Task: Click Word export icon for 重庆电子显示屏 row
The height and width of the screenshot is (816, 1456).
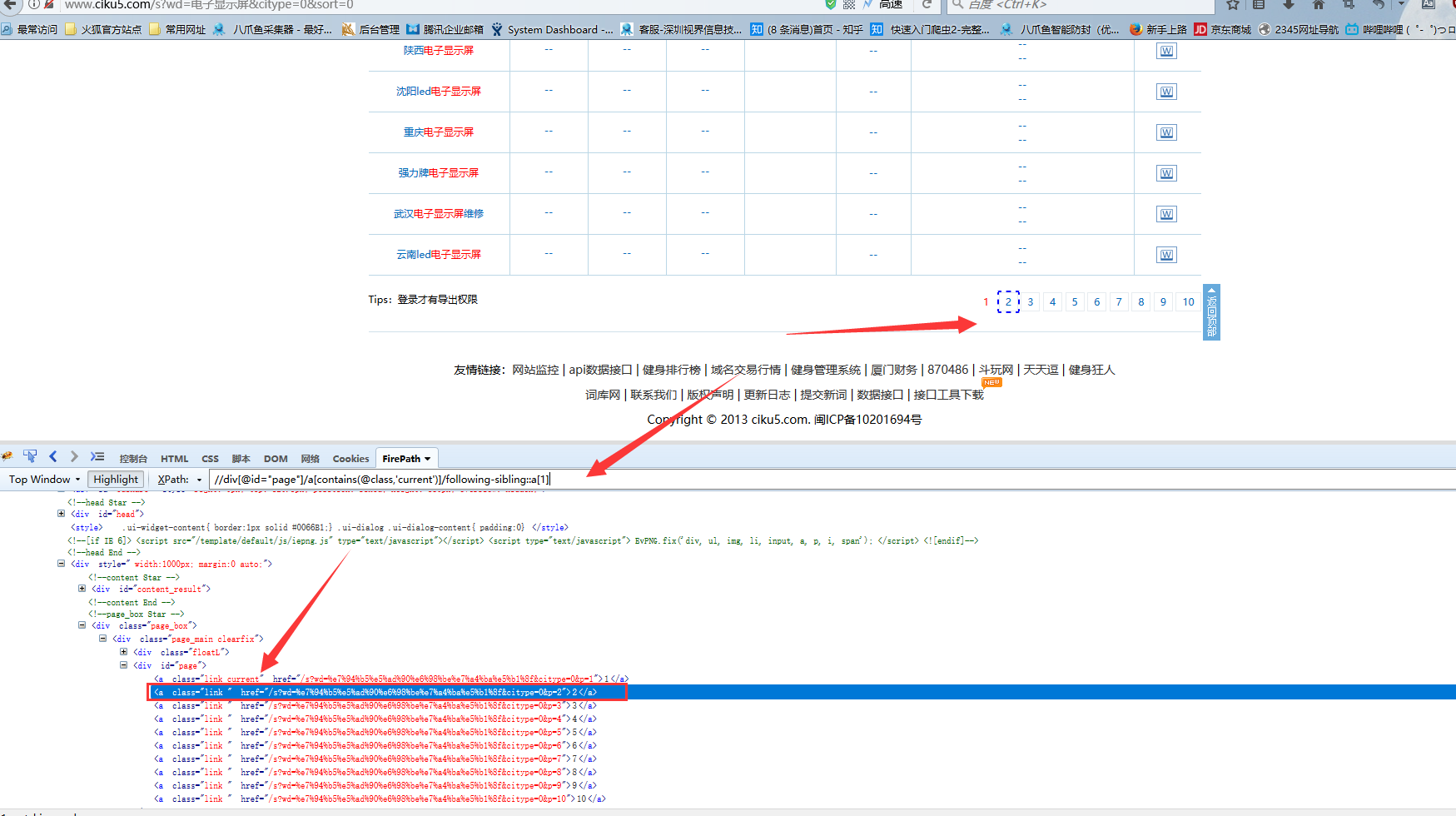Action: coord(1166,132)
